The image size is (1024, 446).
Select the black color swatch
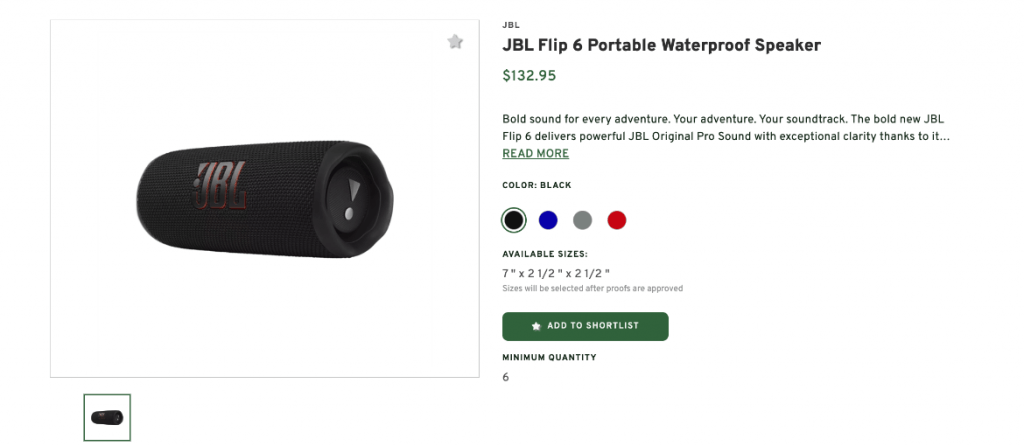point(513,220)
